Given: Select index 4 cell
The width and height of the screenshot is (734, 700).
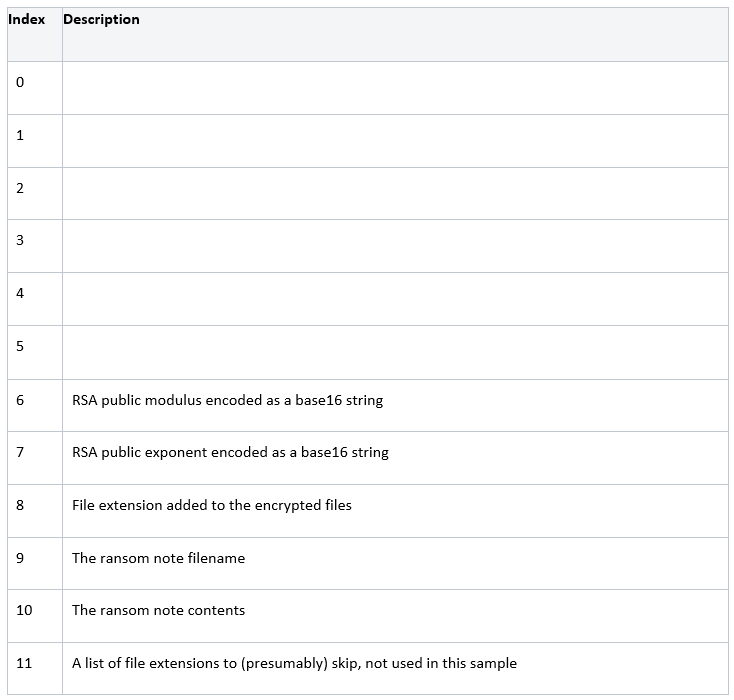Looking at the screenshot, I should pyautogui.click(x=35, y=299).
